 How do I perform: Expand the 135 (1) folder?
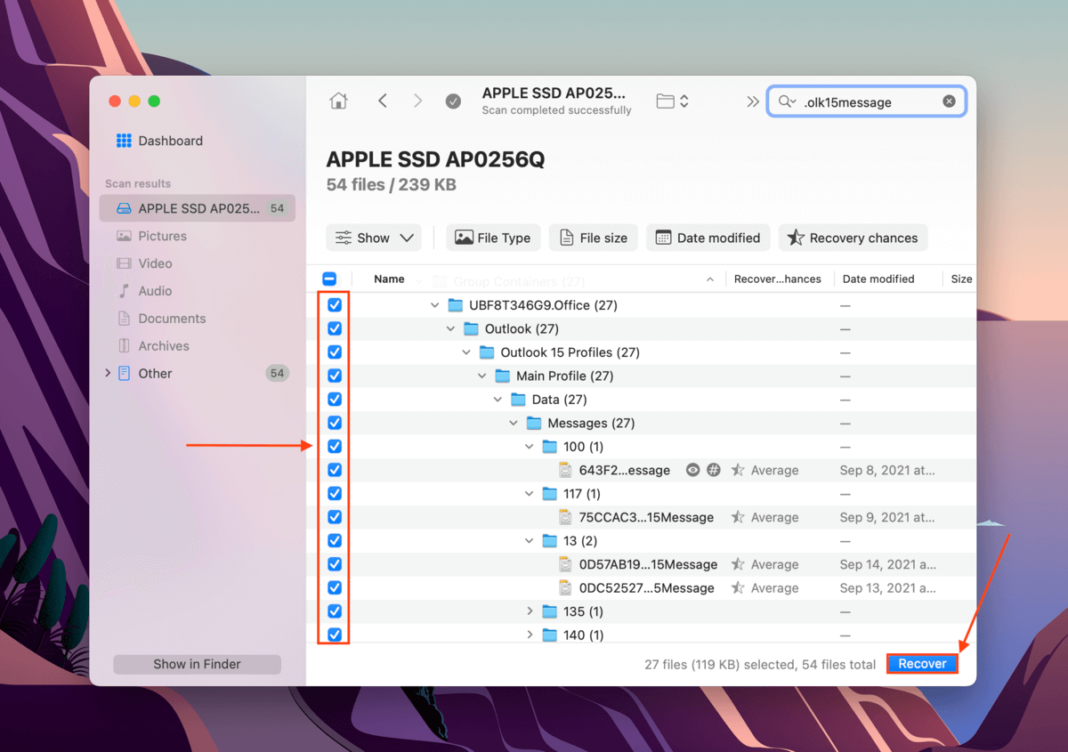[530, 611]
